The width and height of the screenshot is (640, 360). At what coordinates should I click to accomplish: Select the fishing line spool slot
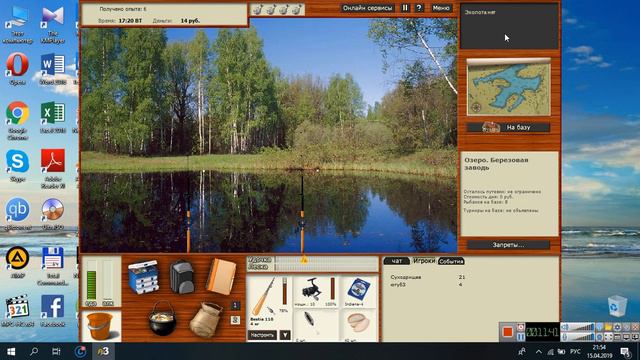pos(358,291)
